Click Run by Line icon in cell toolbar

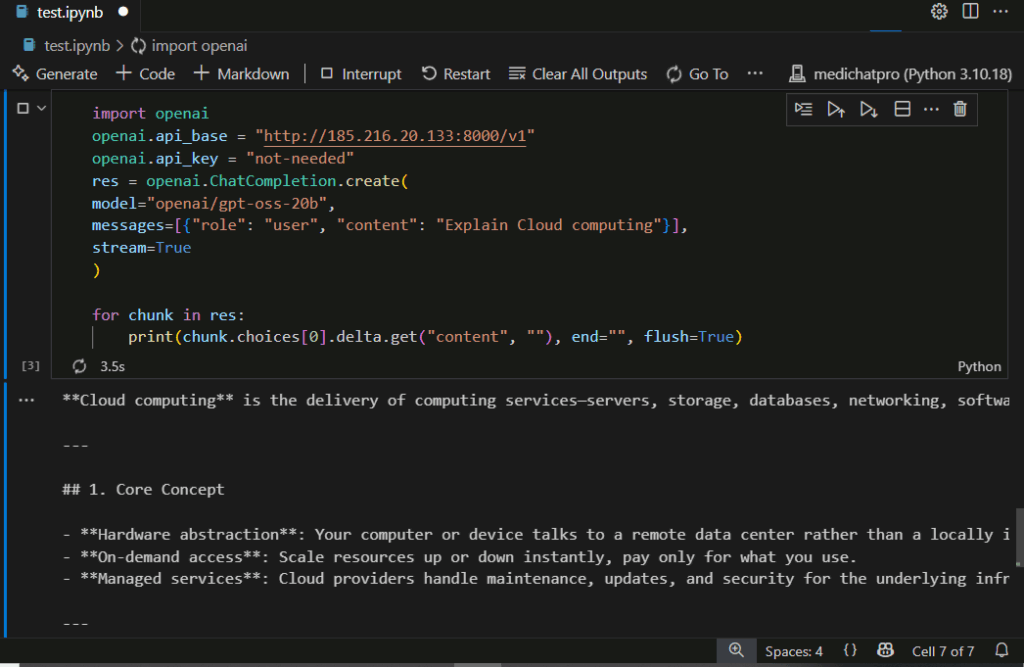[803, 109]
